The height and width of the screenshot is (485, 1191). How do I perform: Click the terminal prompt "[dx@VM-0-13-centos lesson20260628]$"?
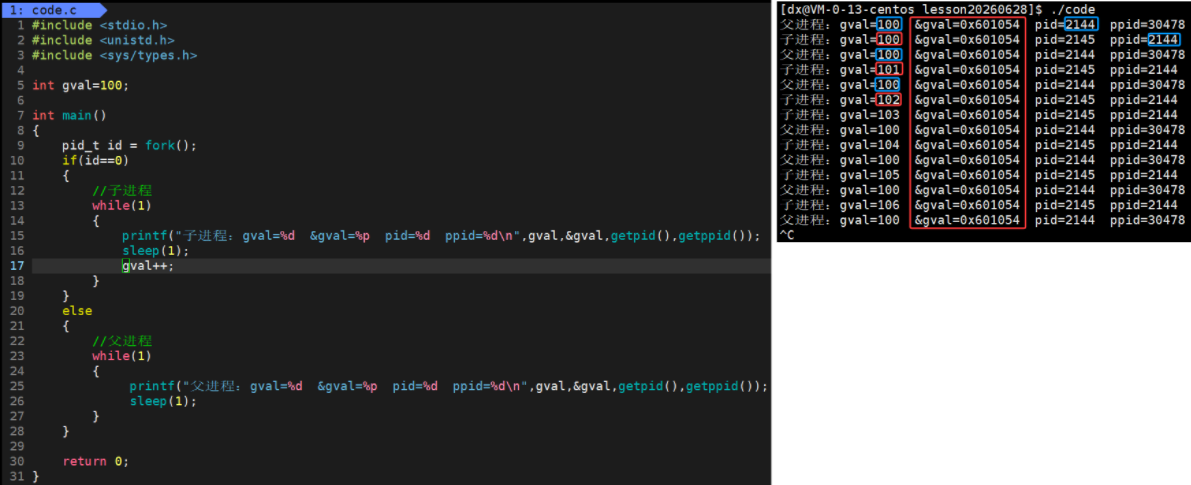(x=911, y=9)
